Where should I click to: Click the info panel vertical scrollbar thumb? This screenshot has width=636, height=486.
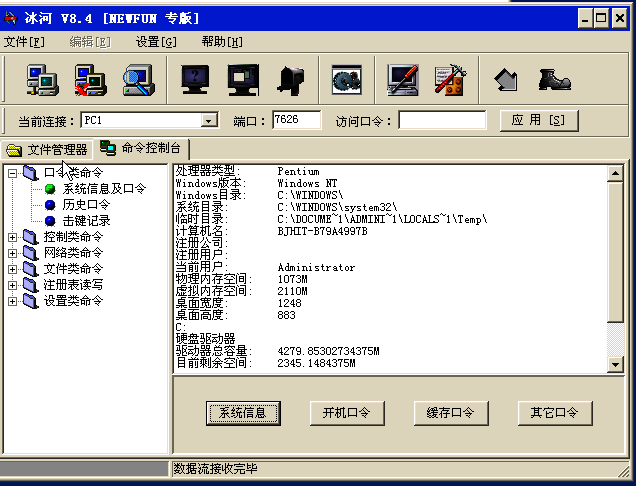pyautogui.click(x=615, y=252)
